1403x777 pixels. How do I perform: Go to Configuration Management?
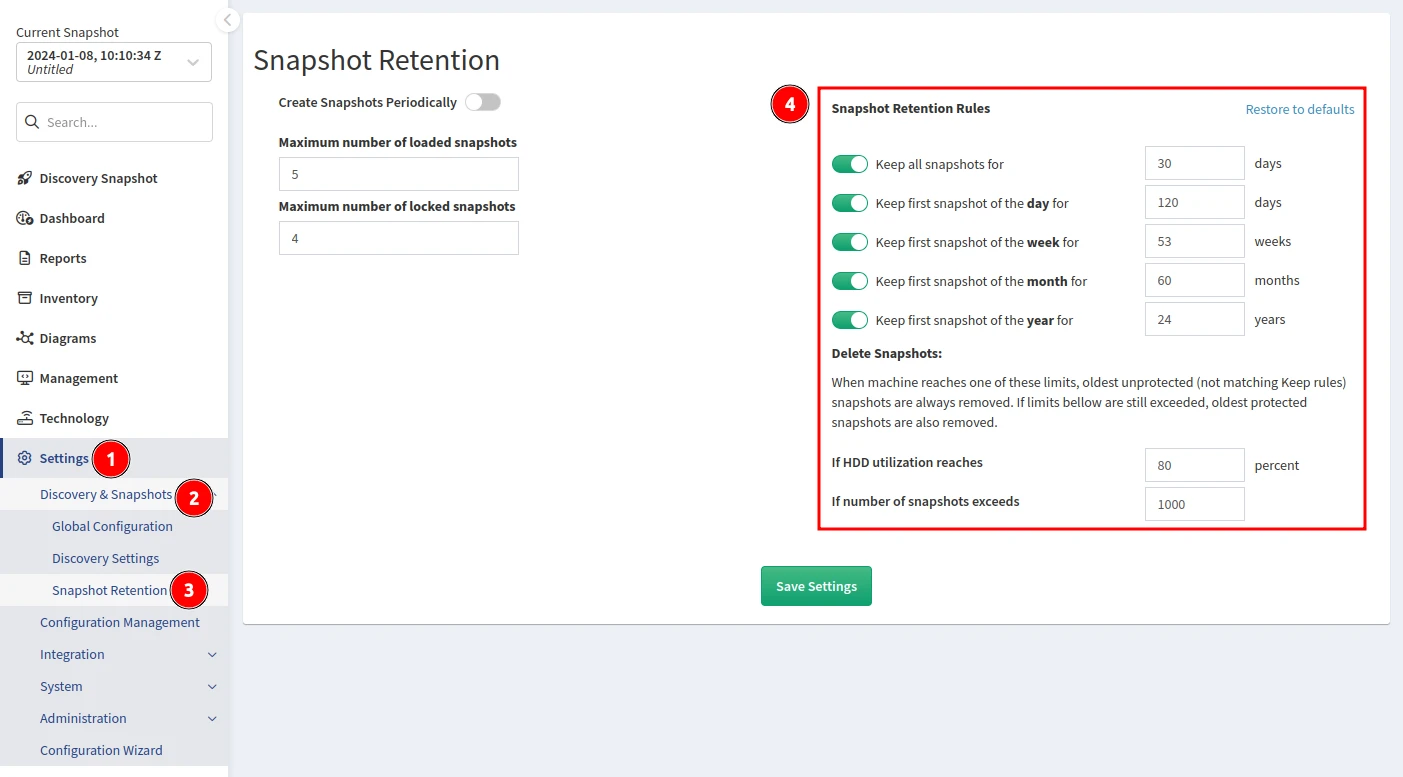pos(120,622)
